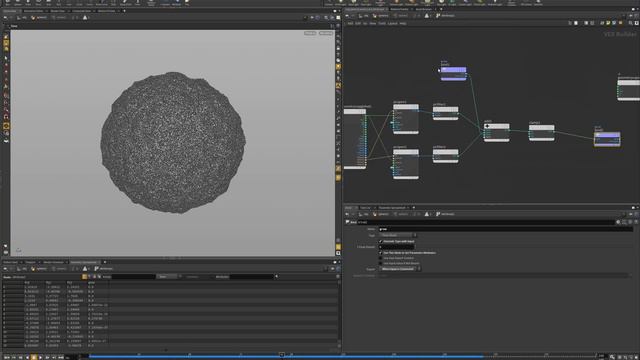Switch to the Geometry Spreadsheet tab
Image resolution: width=640 pixels, height=360 pixels.
tap(84, 262)
